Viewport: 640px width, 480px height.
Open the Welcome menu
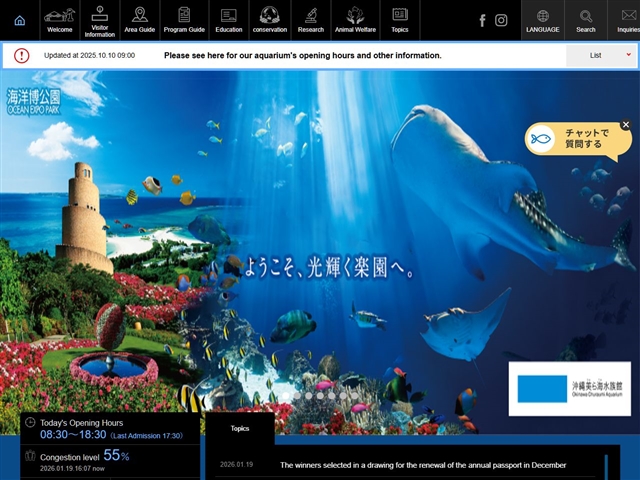60,20
